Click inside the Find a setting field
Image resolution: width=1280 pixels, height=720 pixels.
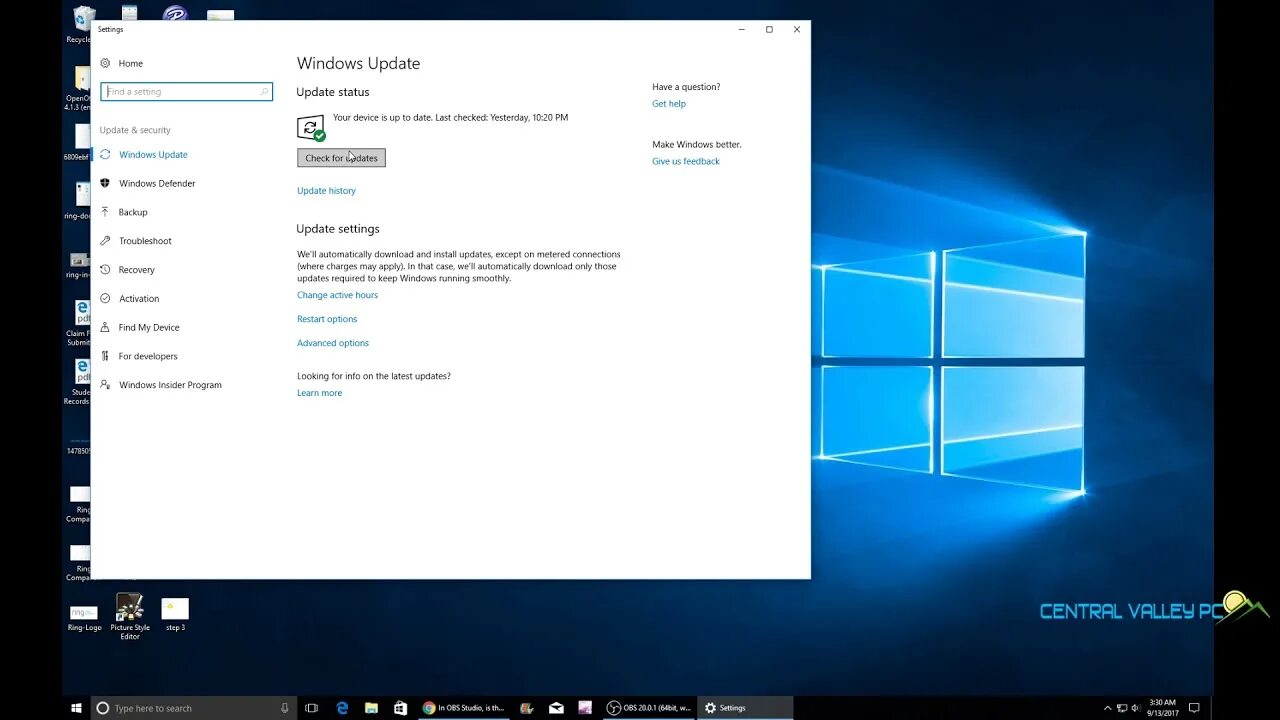186,91
